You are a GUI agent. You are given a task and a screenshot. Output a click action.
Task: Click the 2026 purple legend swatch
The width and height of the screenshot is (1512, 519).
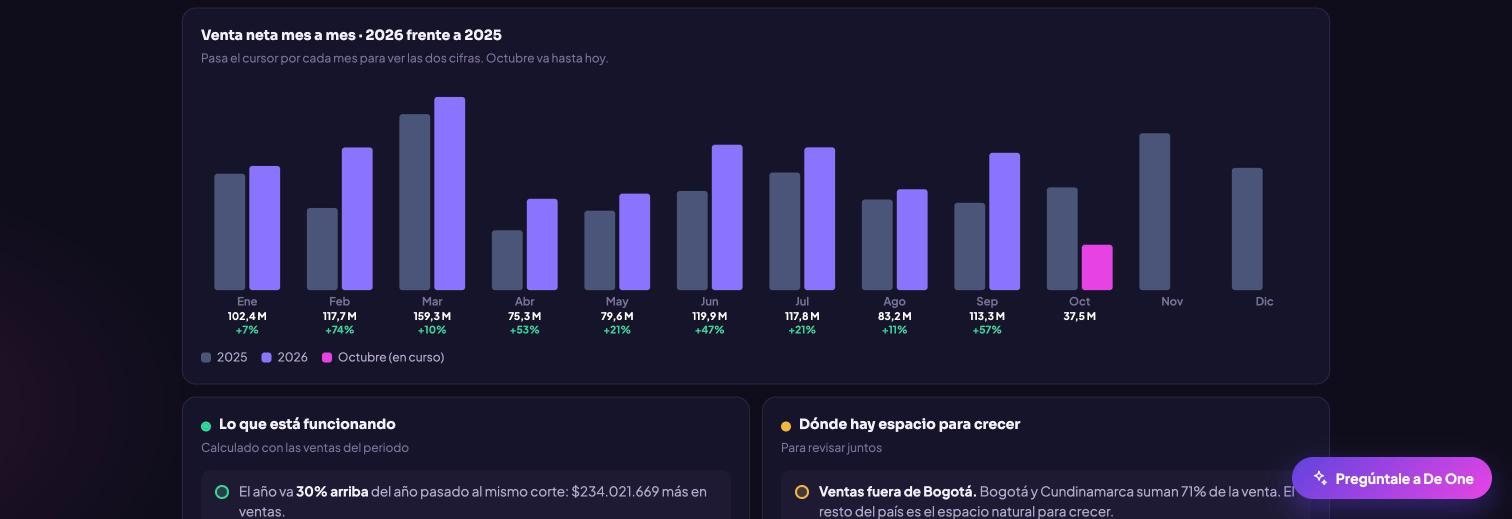267,357
